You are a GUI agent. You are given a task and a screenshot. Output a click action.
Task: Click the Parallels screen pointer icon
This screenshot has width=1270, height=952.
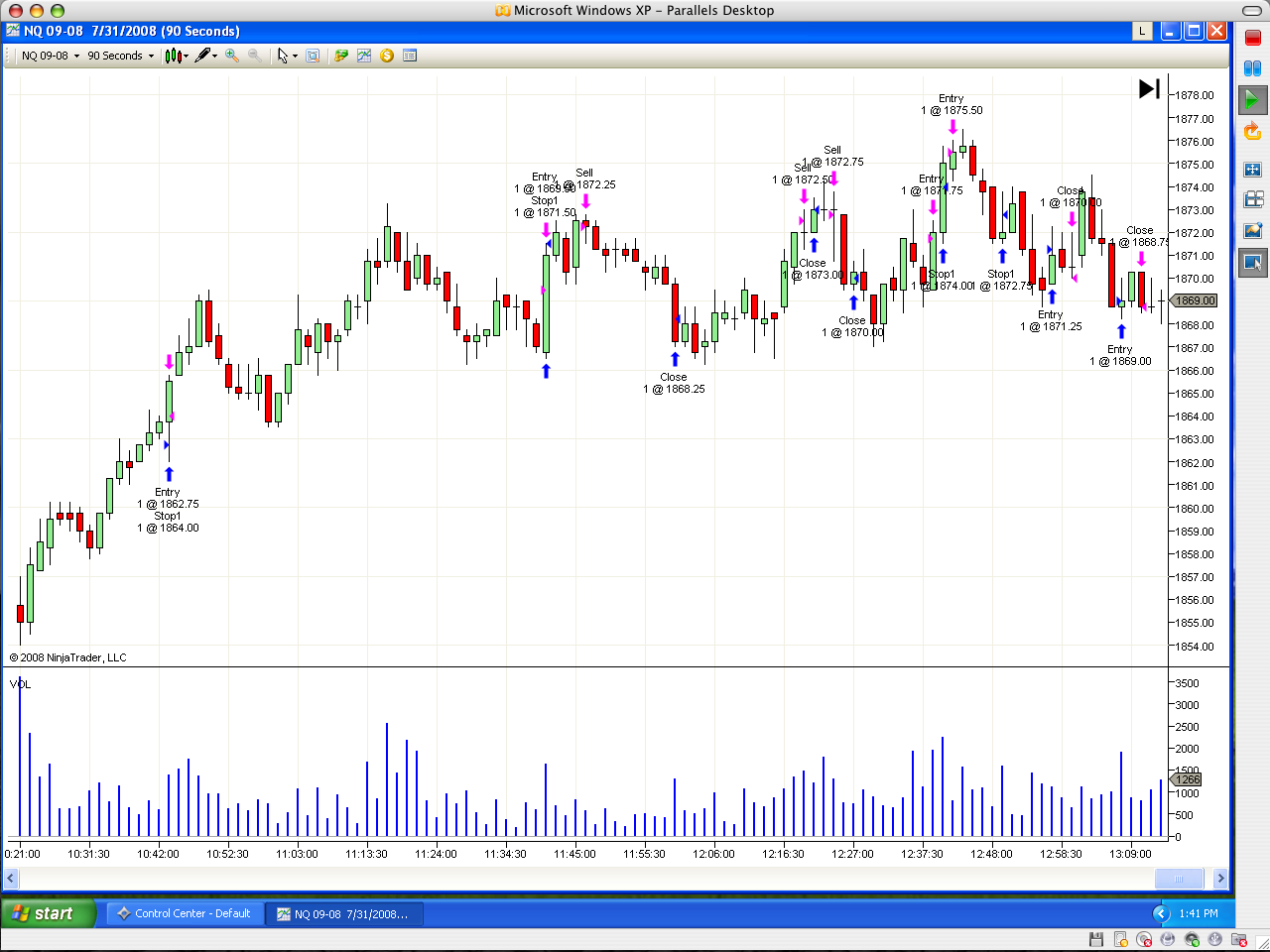(1252, 263)
